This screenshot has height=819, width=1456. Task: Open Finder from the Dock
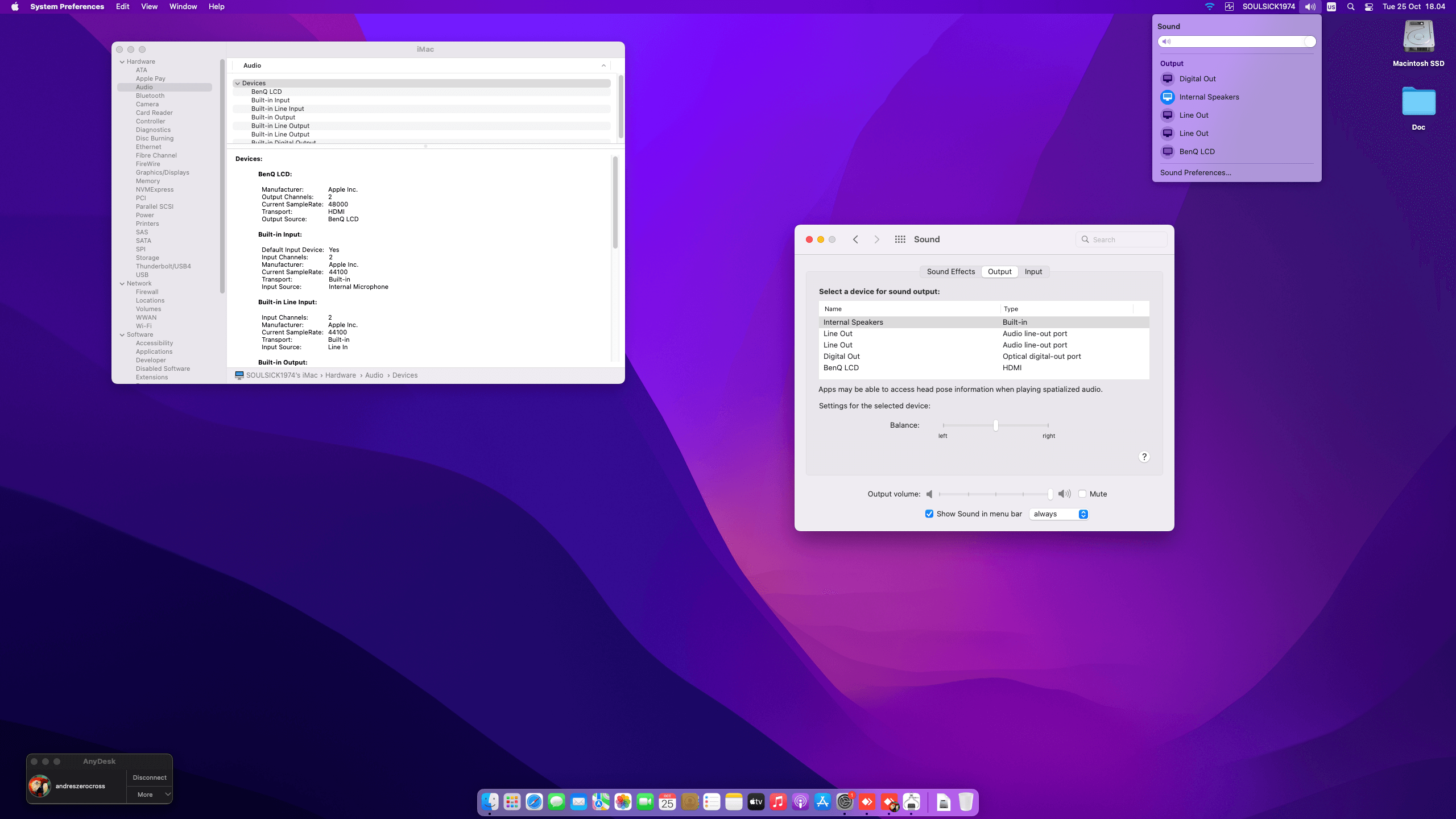point(490,802)
